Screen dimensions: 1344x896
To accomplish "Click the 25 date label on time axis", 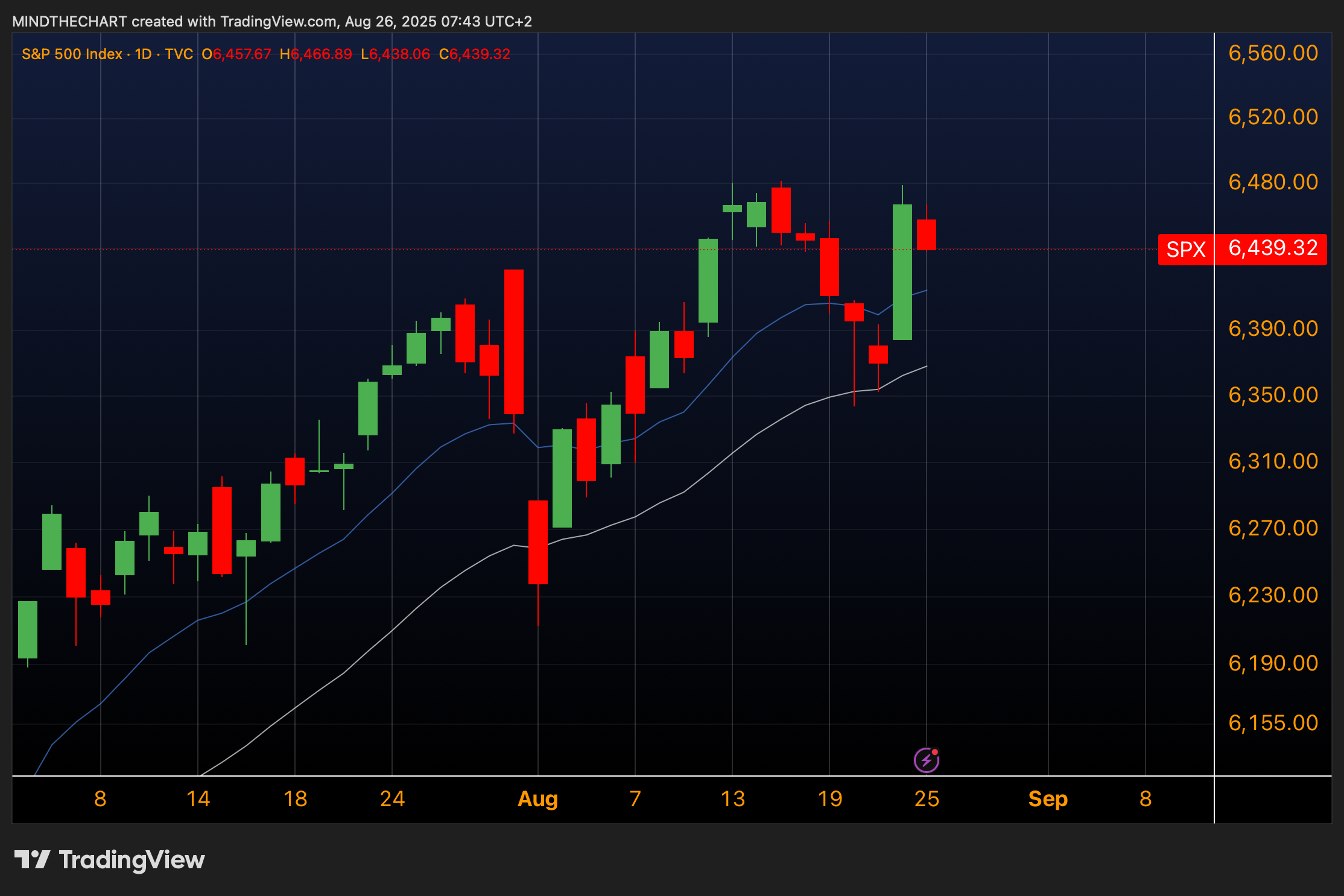I will (x=927, y=799).
